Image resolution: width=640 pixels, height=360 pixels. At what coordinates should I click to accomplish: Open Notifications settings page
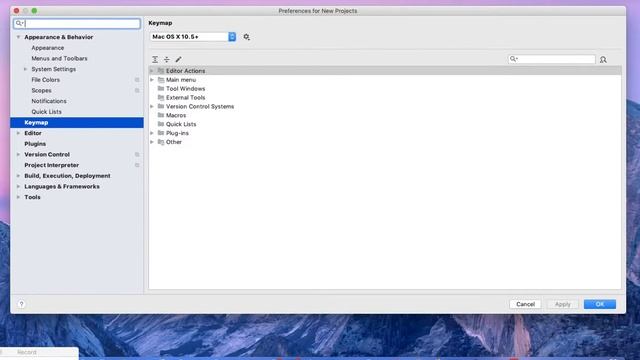(49, 101)
